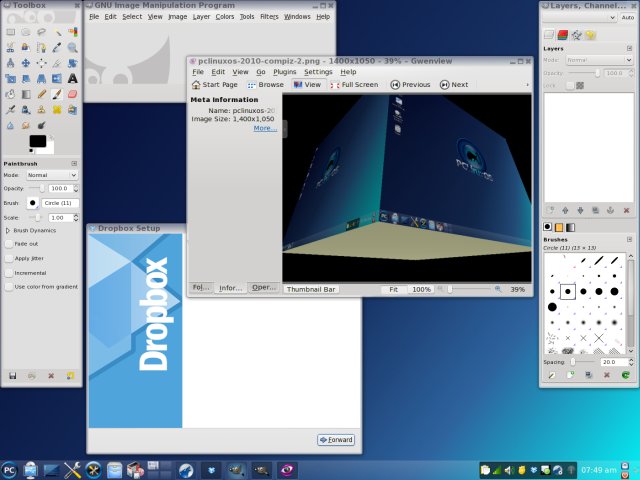Click the Auto button in Layers dock
This screenshot has width=640, height=480.
click(628, 17)
